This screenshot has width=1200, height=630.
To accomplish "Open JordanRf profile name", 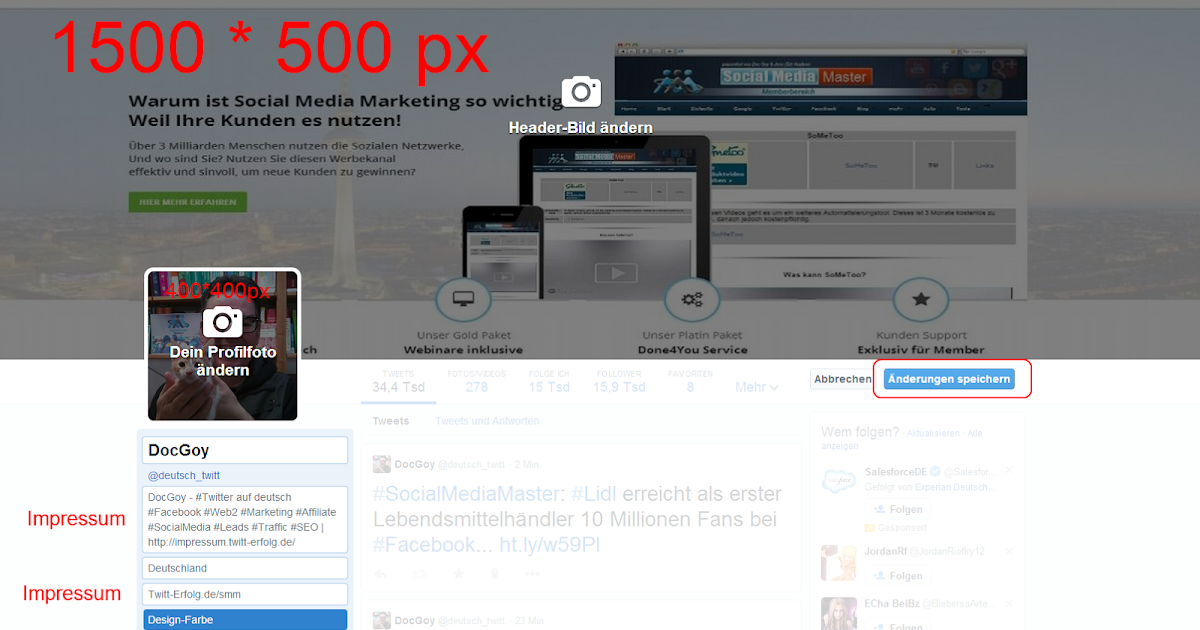I will [x=888, y=551].
